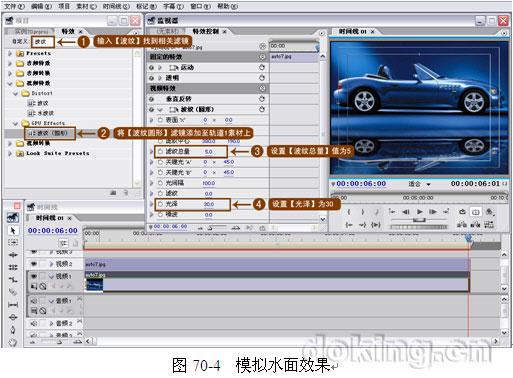Step forward one frame in monitor

tap(433, 212)
